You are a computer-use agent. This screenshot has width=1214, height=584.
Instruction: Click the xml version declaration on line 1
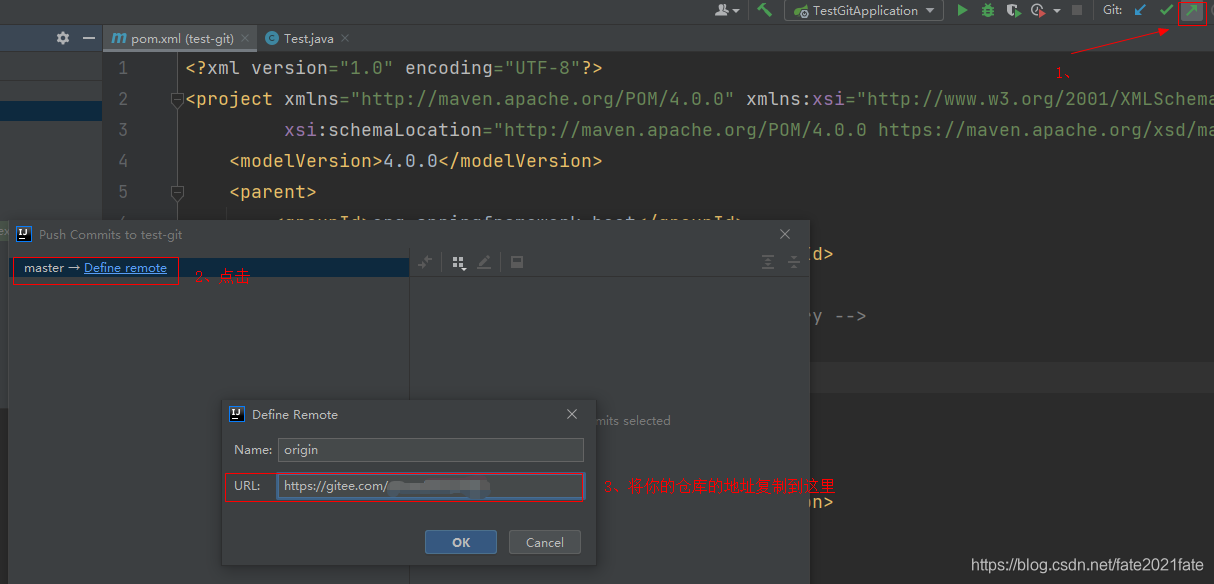click(x=394, y=68)
